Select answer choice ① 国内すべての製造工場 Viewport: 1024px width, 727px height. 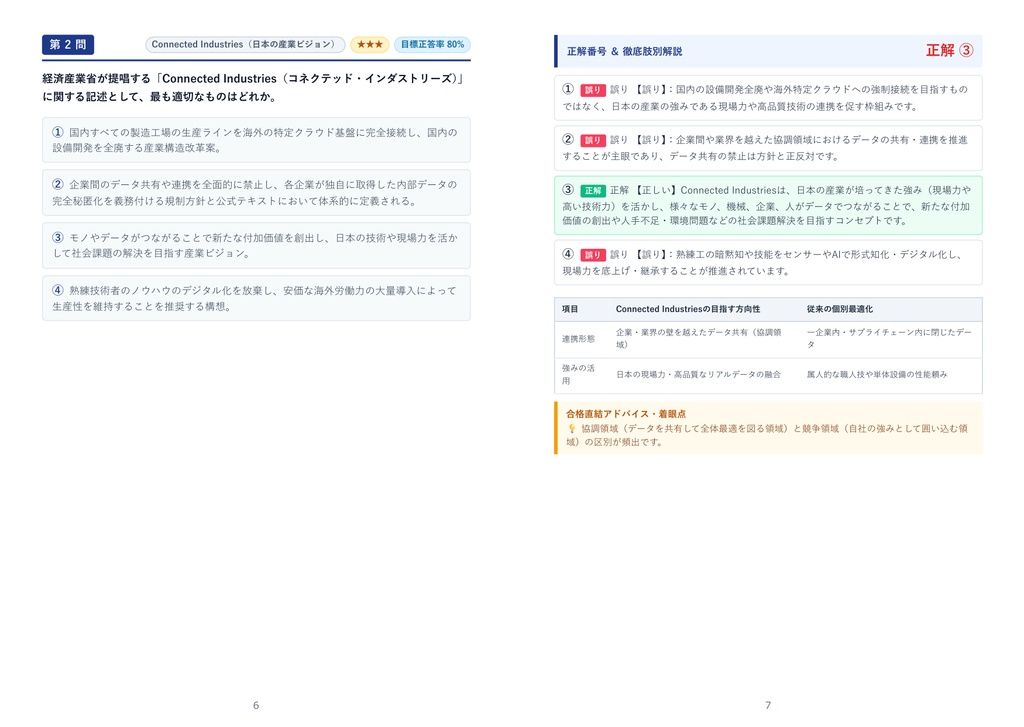click(256, 140)
